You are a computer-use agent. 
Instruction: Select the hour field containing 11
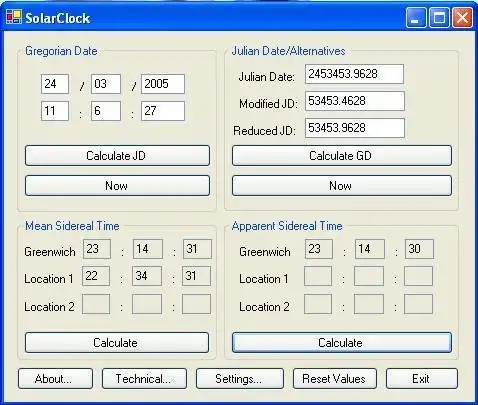click(55, 111)
